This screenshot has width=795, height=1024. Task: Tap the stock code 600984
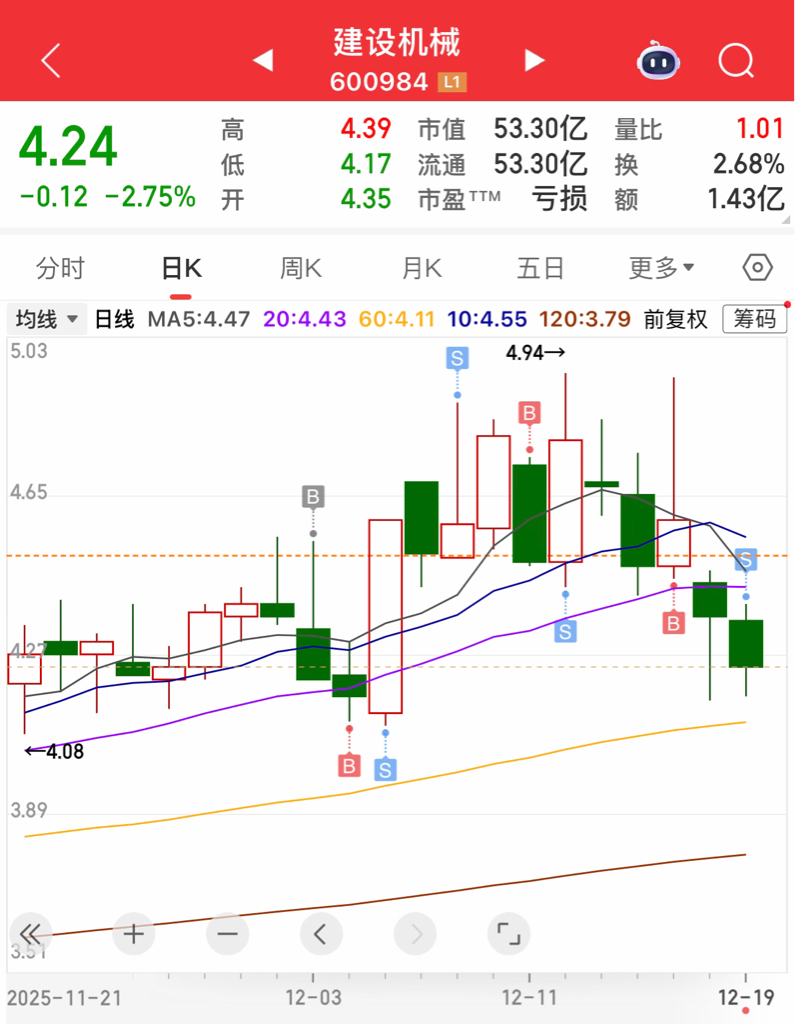coord(379,82)
